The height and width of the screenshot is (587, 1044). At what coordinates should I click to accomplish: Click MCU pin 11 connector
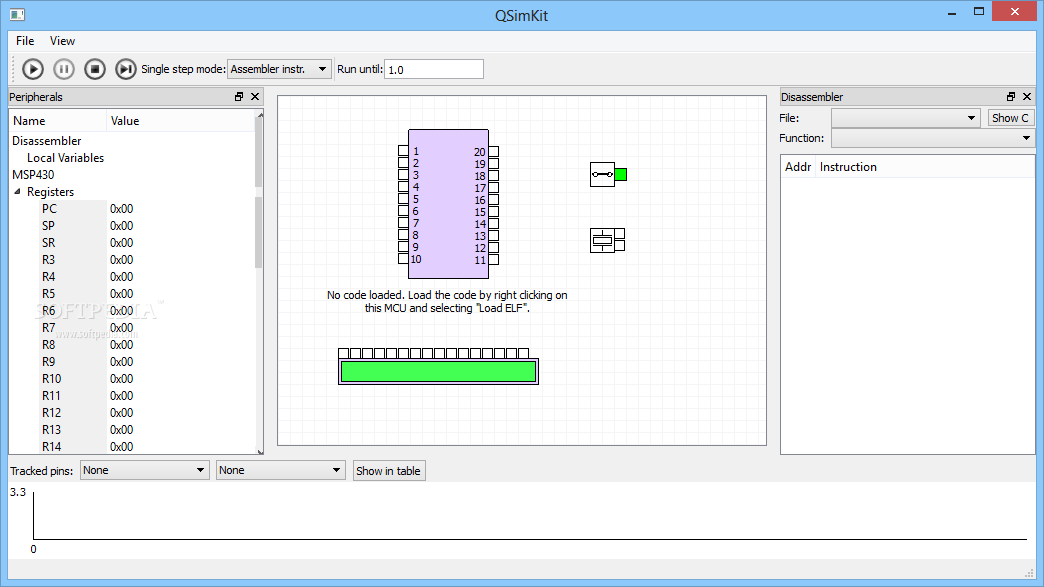(x=493, y=260)
